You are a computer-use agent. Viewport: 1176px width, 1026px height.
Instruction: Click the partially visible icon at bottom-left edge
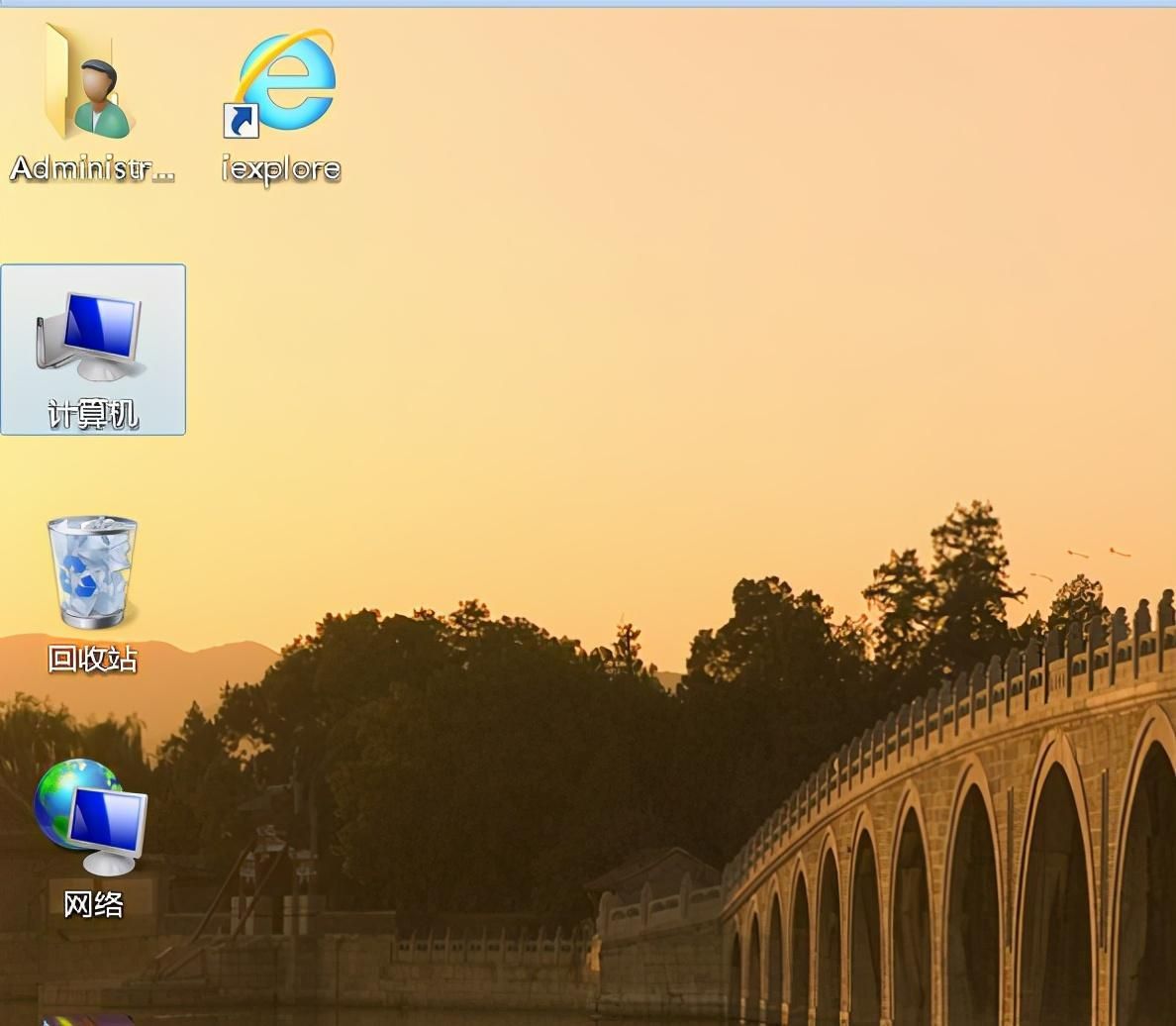click(x=86, y=1021)
